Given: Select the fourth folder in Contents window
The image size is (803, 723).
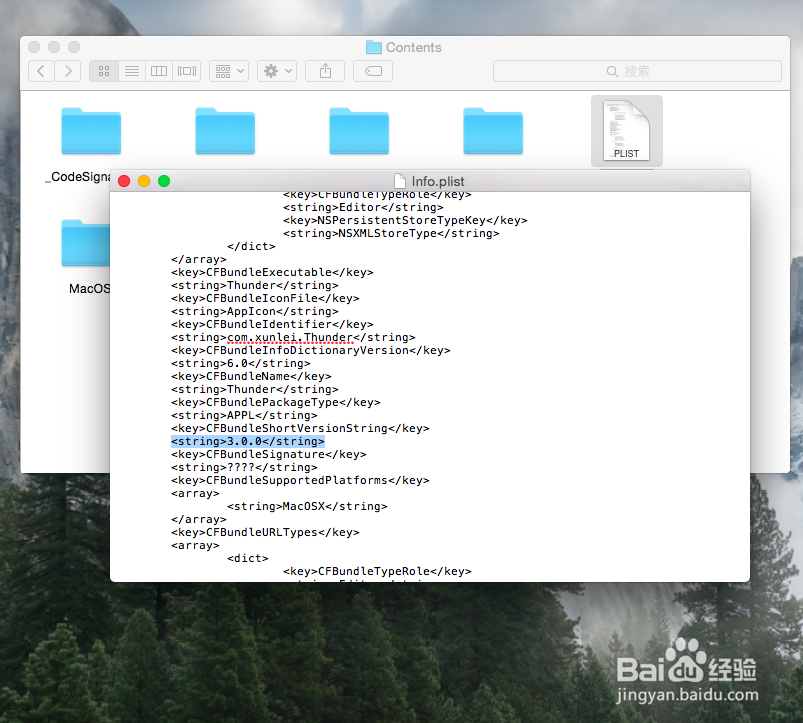Looking at the screenshot, I should pyautogui.click(x=493, y=131).
